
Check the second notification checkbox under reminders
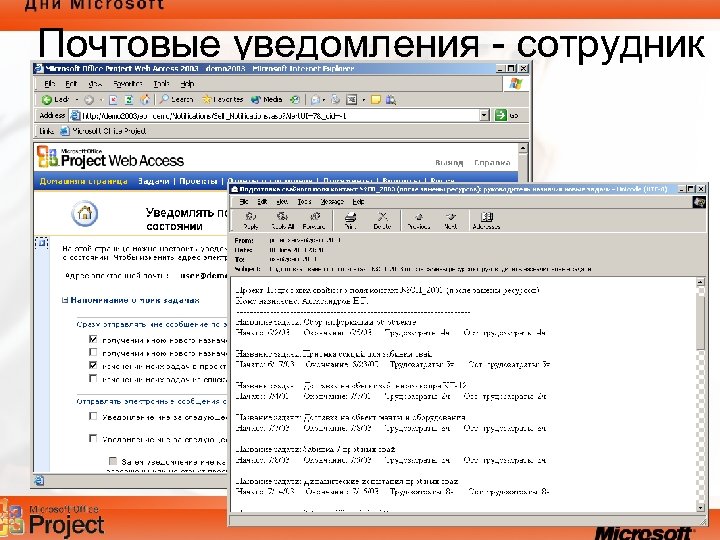tap(93, 352)
